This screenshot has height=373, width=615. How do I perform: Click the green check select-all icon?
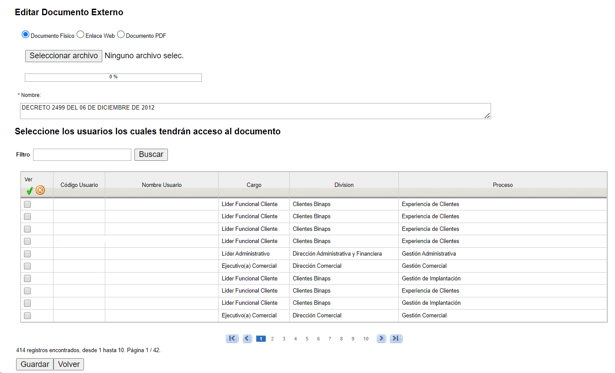pos(29,191)
